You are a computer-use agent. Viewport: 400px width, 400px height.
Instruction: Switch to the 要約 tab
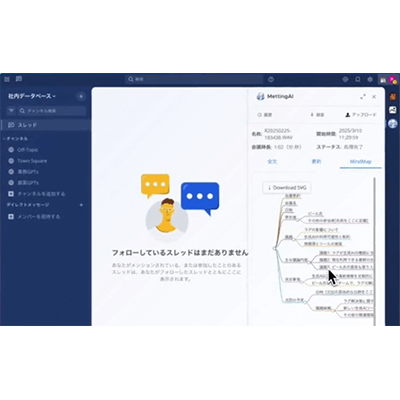coord(316,161)
